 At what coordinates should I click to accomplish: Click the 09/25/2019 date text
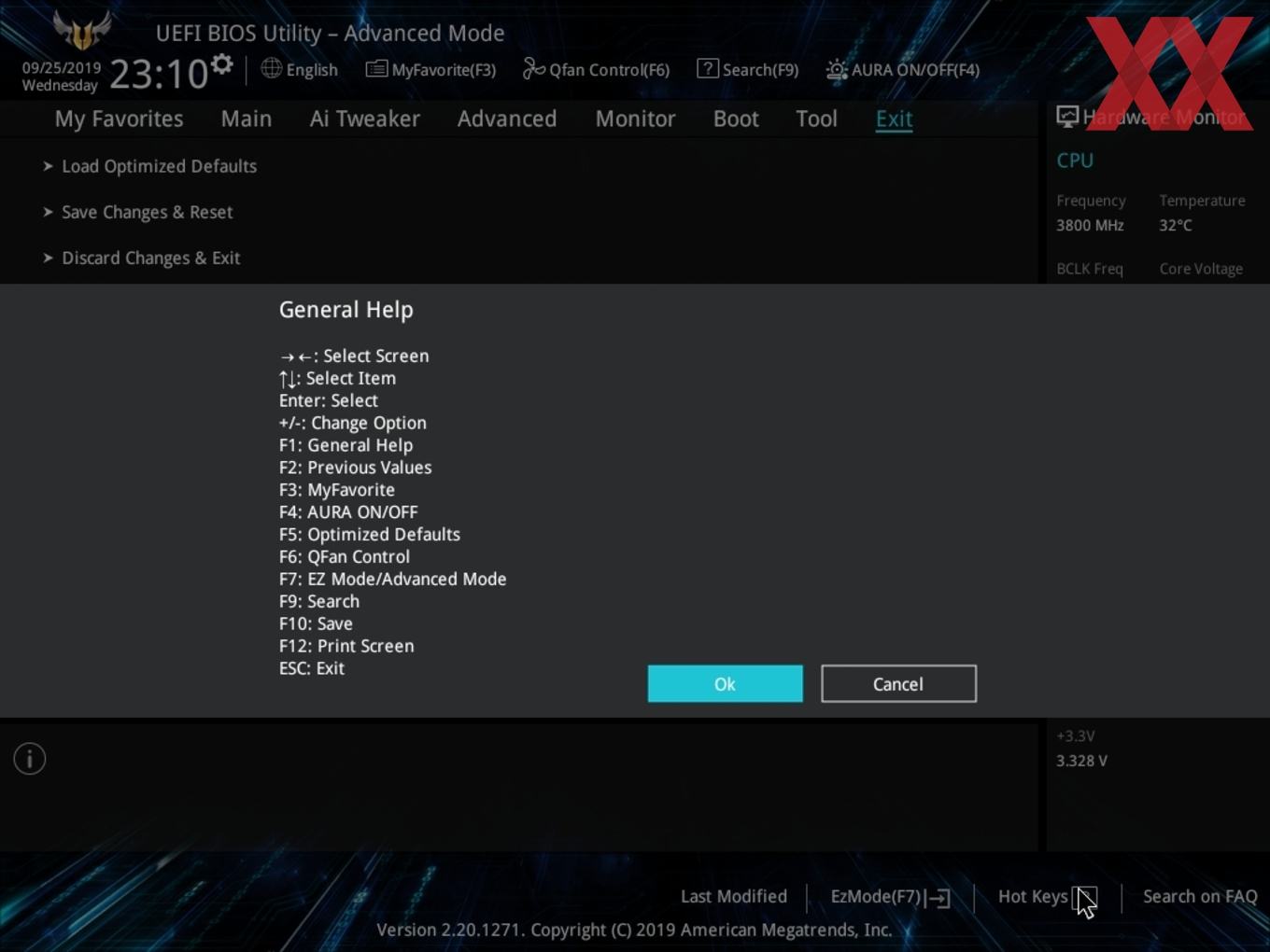click(x=62, y=68)
